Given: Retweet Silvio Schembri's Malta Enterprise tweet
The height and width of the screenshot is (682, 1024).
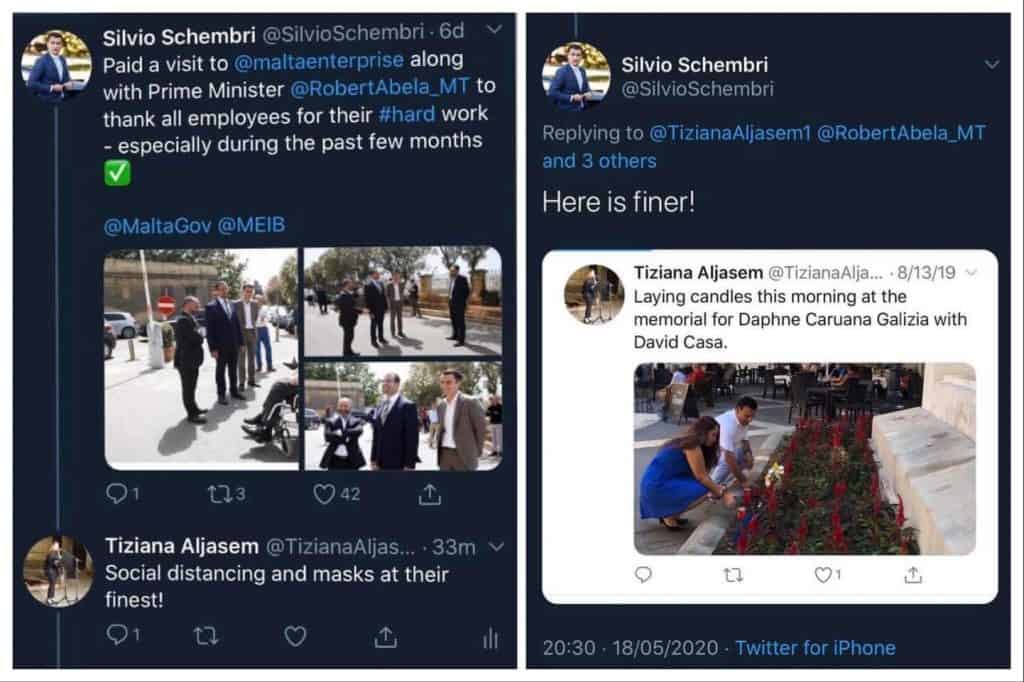Looking at the screenshot, I should click(x=216, y=494).
